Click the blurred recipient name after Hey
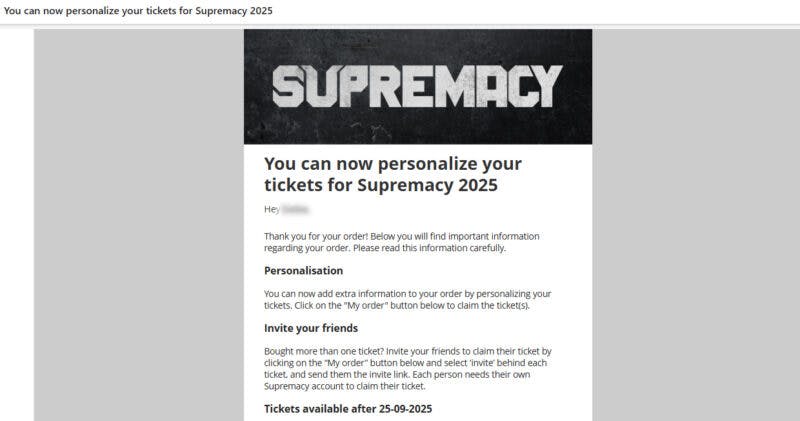The height and width of the screenshot is (421, 800). pyautogui.click(x=294, y=210)
